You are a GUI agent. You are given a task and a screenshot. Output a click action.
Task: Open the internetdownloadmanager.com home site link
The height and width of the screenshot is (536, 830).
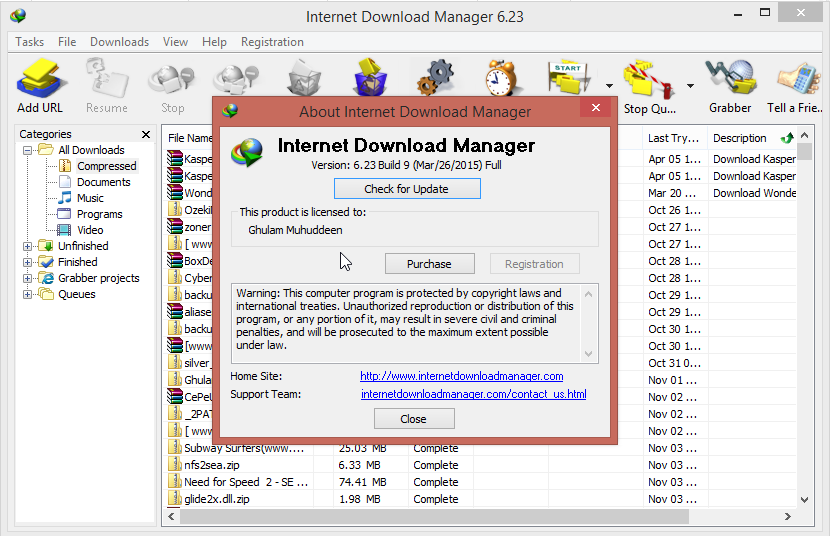462,376
